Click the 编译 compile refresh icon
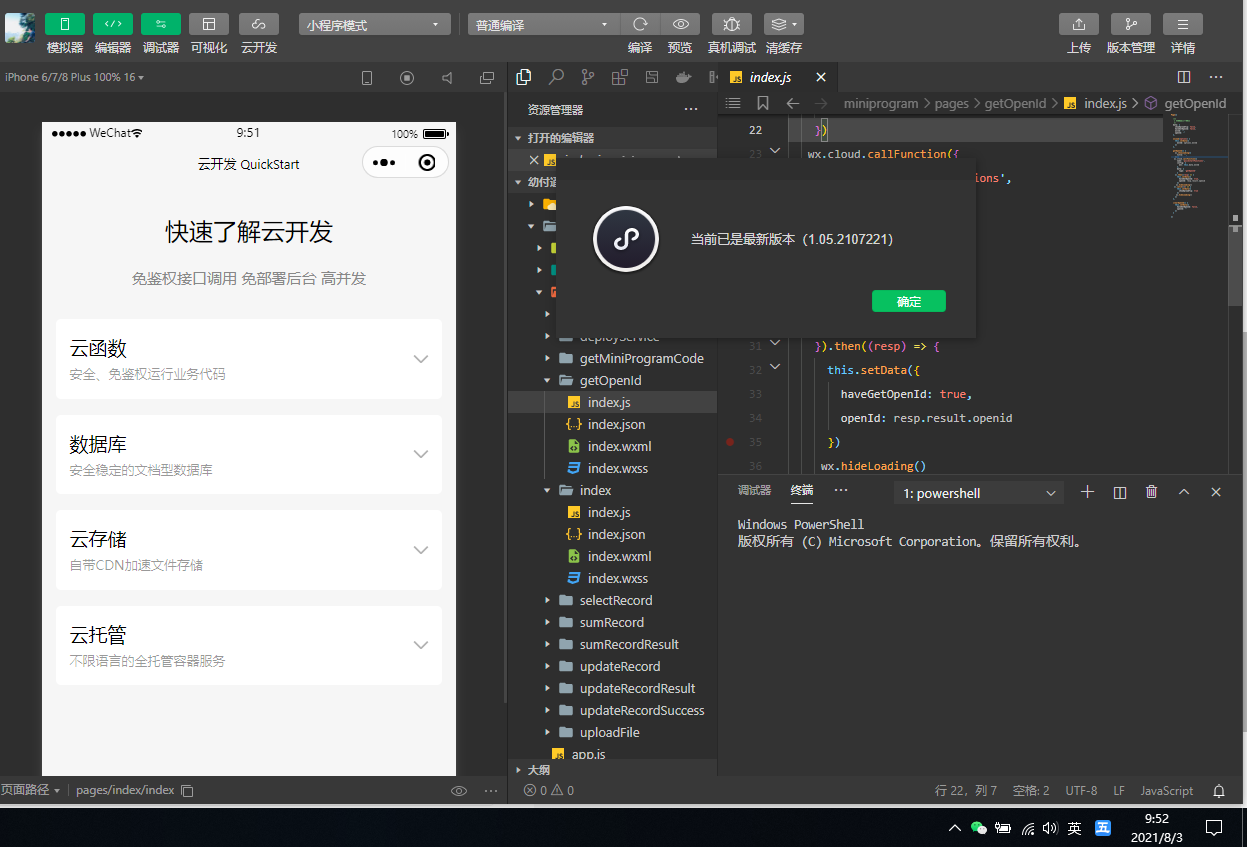The width and height of the screenshot is (1247, 847). pos(640,24)
